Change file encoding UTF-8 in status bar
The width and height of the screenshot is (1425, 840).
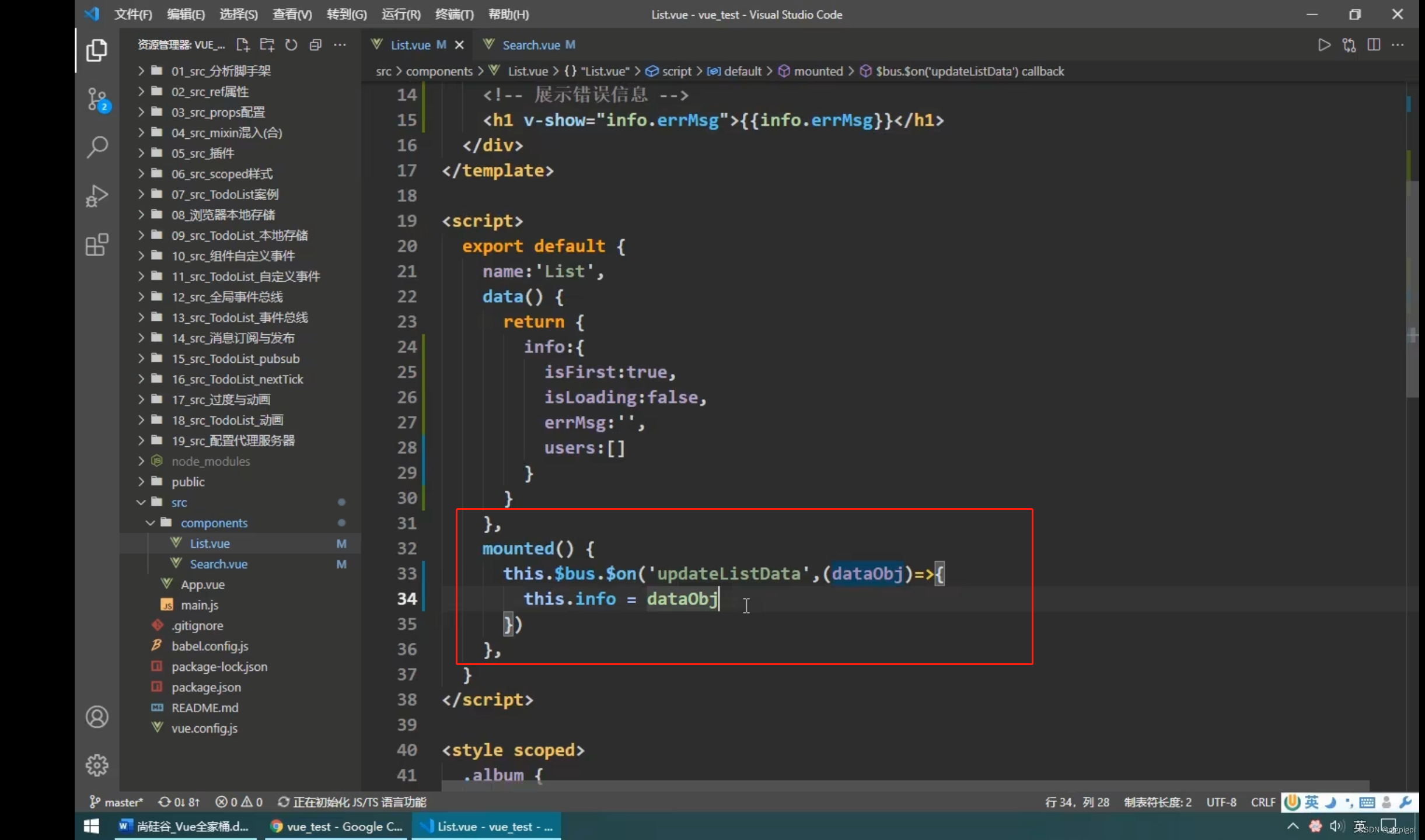click(x=1221, y=802)
